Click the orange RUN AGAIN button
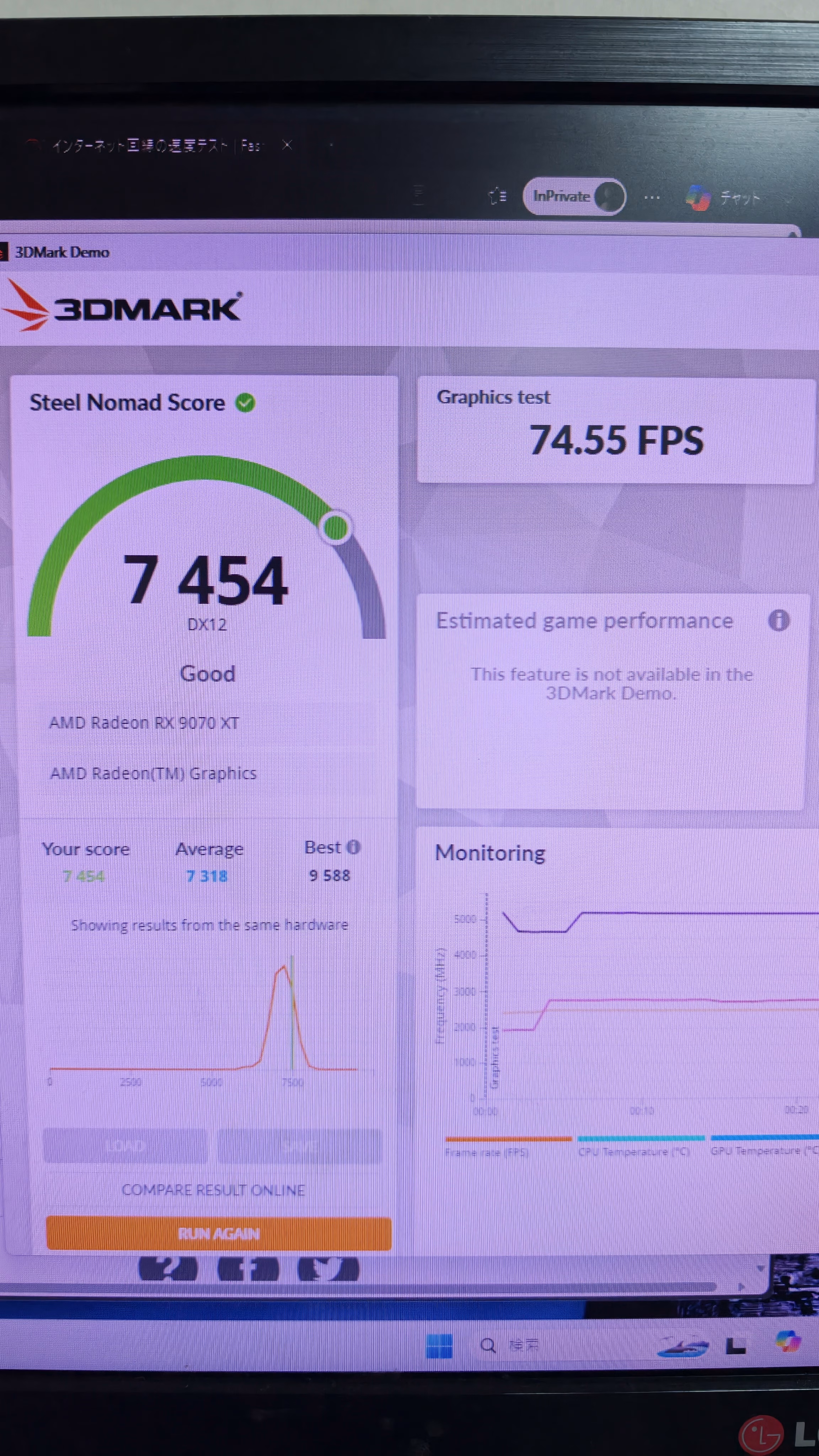 [x=219, y=1233]
